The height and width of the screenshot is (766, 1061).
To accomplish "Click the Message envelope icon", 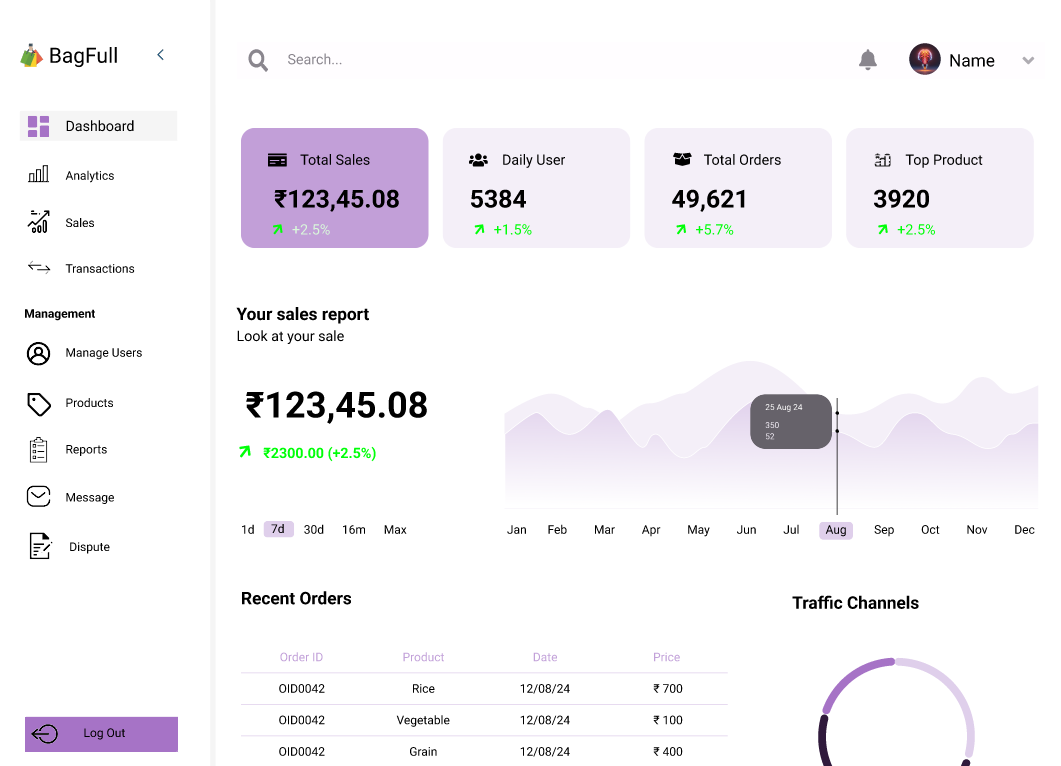I will pos(39,497).
